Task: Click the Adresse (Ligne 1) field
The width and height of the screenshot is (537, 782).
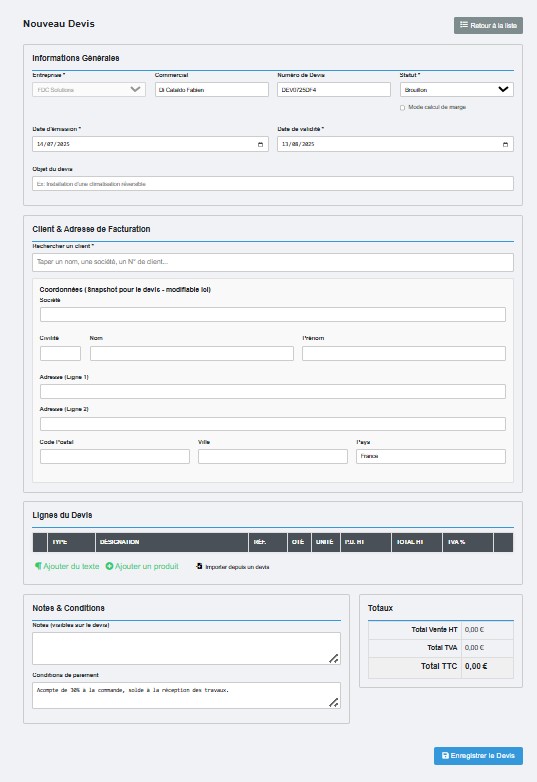Action: (273, 391)
